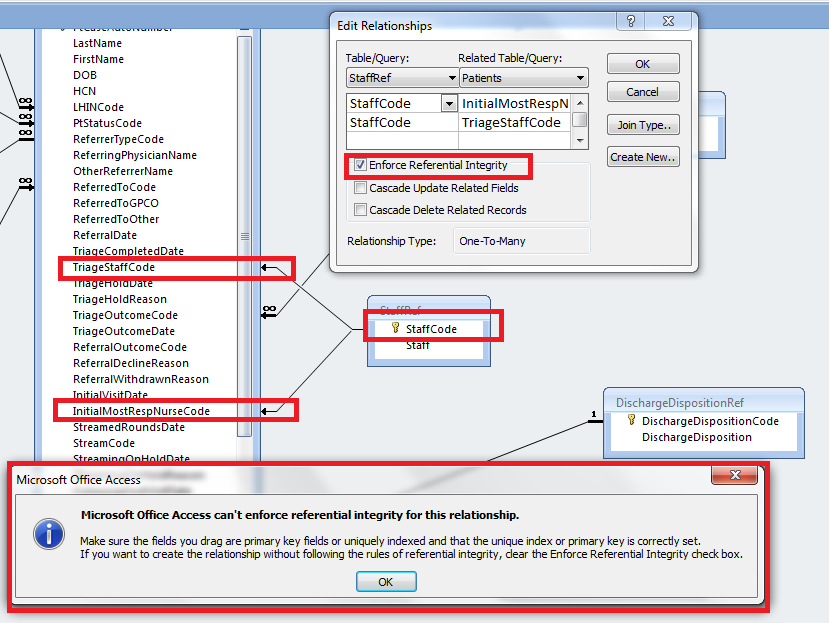Select the TriageStaffCode related field cell
829x623 pixels.
pyautogui.click(x=515, y=122)
